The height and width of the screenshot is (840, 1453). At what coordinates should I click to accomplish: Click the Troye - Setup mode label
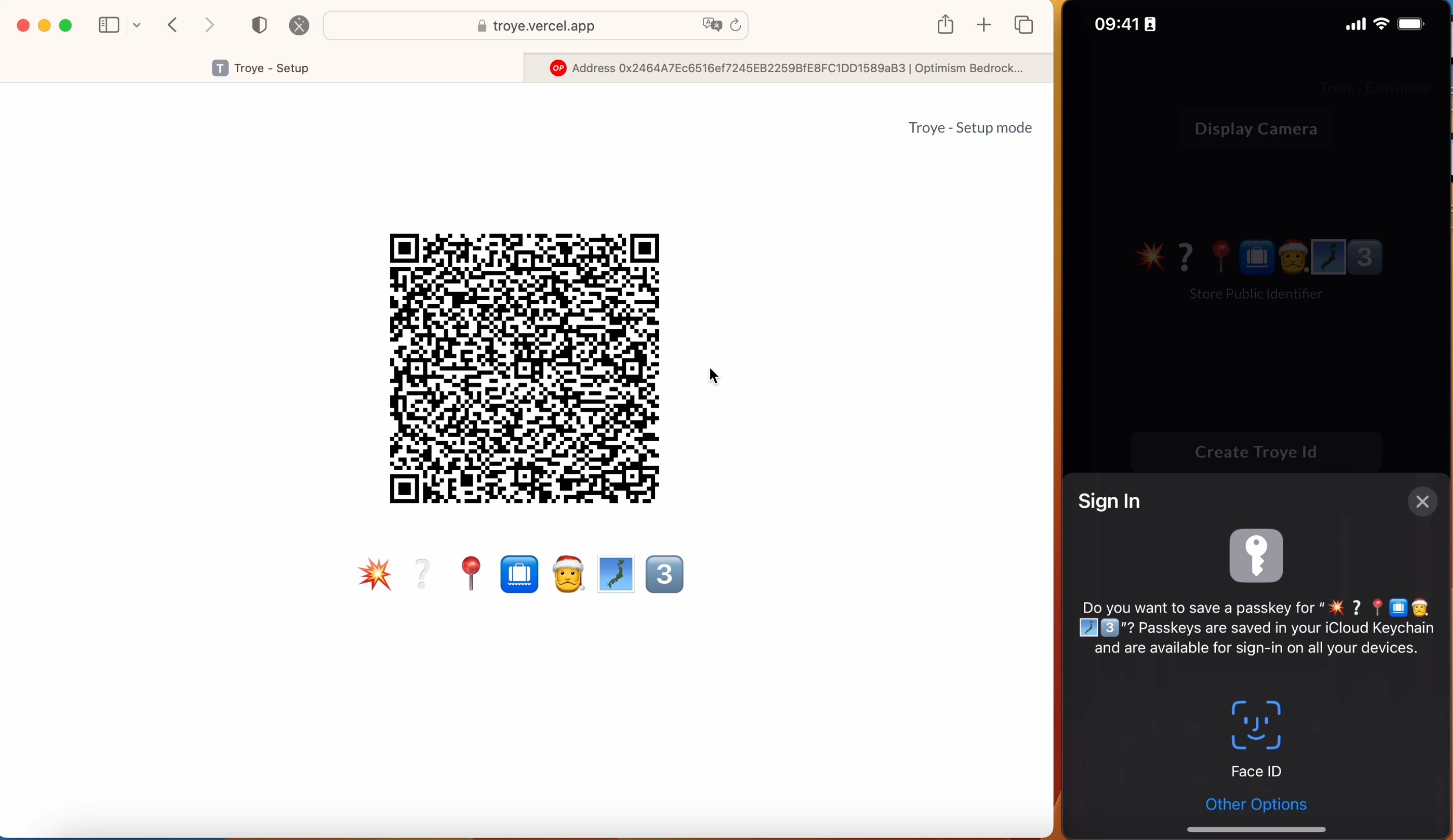coord(970,128)
